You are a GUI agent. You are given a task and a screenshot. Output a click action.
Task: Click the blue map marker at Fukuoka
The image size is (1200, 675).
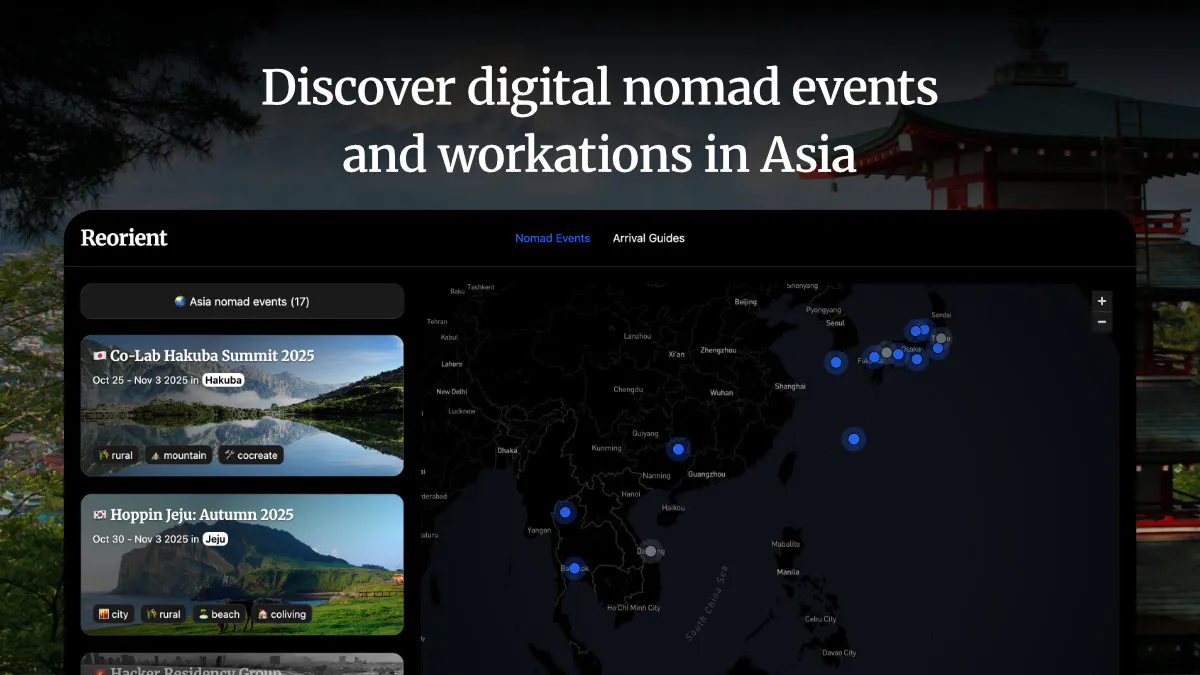[874, 356]
